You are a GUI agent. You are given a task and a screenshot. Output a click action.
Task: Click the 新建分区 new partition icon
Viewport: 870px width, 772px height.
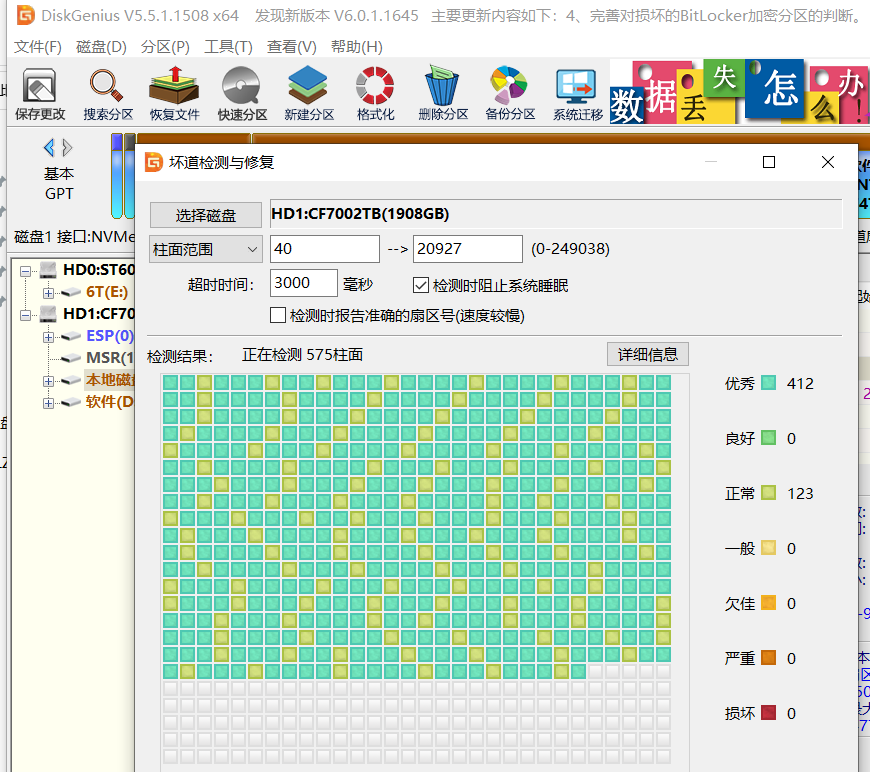pos(308,94)
